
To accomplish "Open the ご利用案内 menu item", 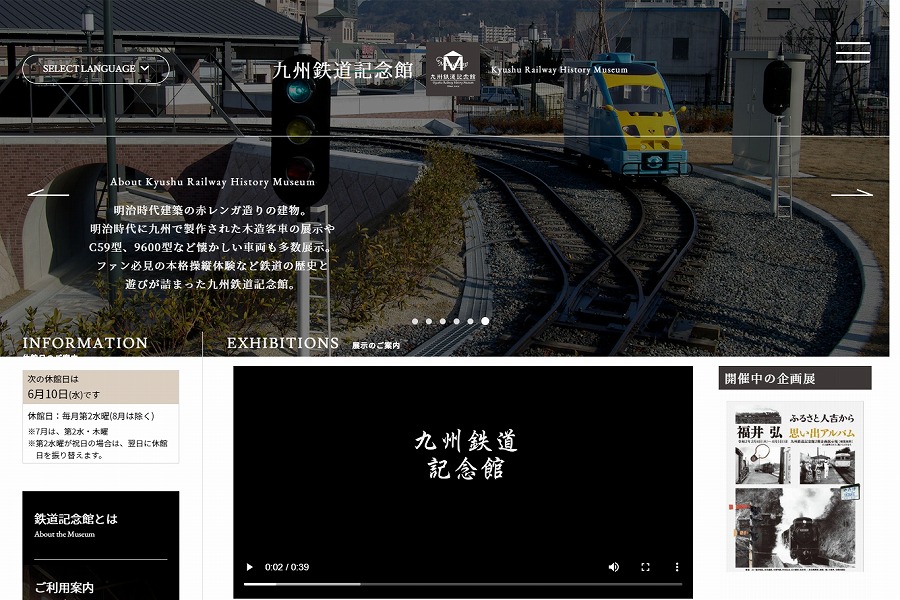I will [x=64, y=587].
